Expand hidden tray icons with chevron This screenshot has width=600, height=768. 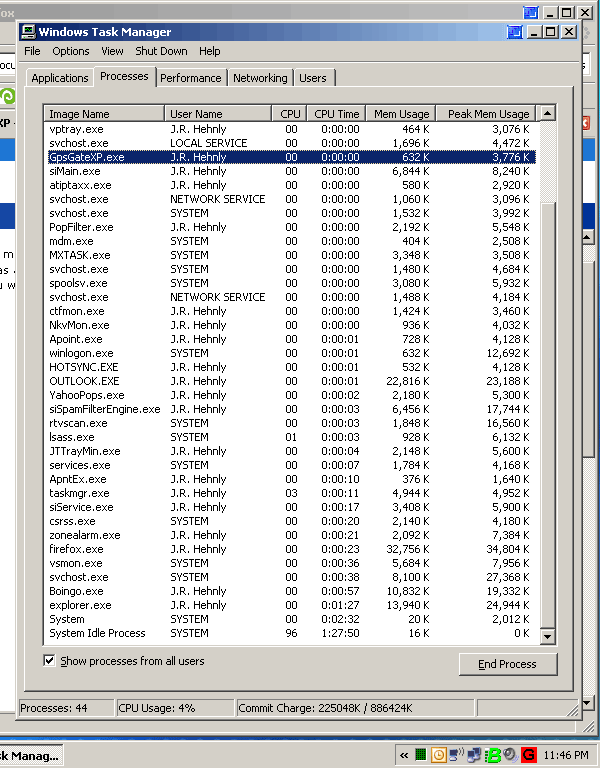pyautogui.click(x=404, y=755)
